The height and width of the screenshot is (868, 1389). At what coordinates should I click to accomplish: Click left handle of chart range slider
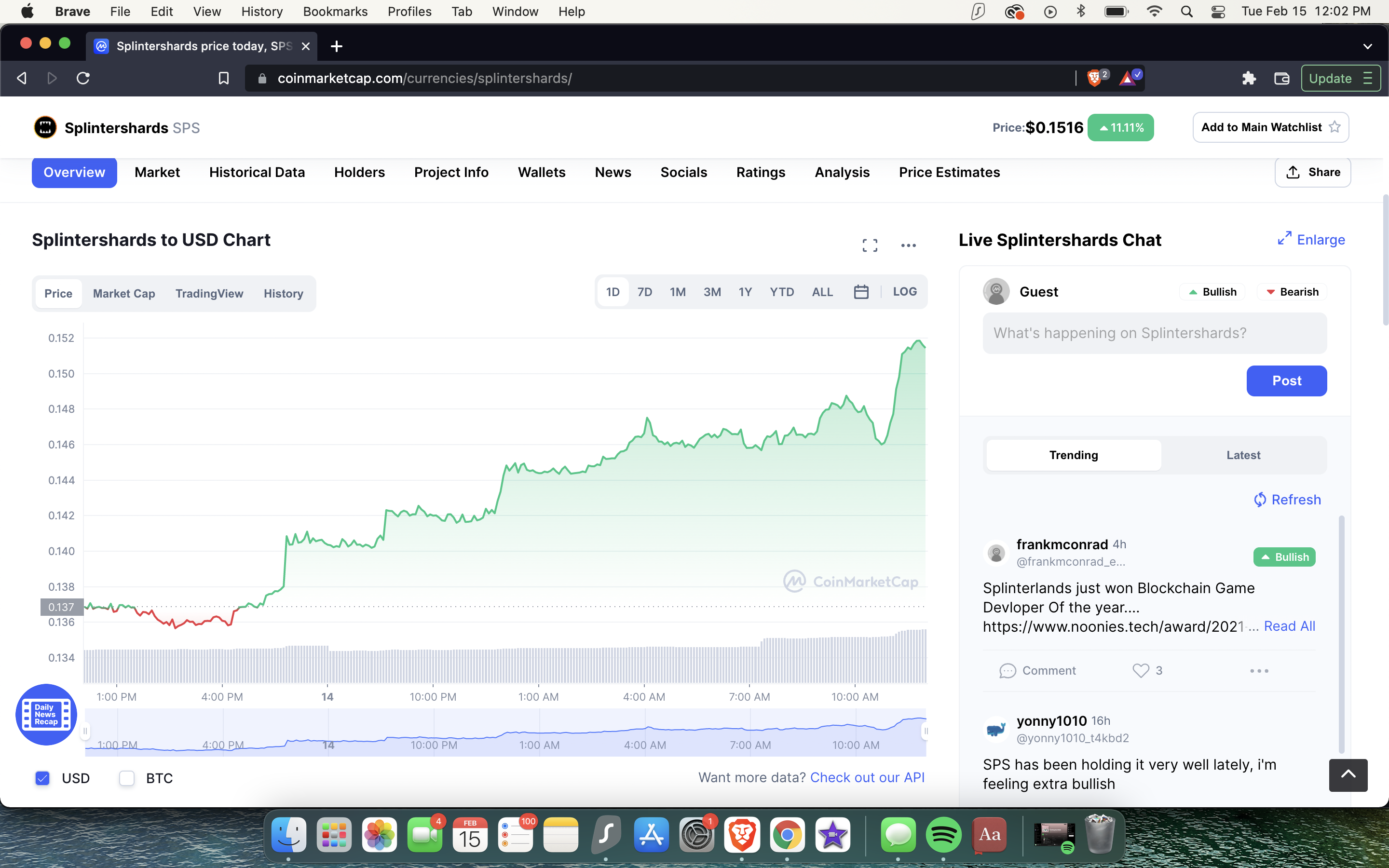pos(85,731)
